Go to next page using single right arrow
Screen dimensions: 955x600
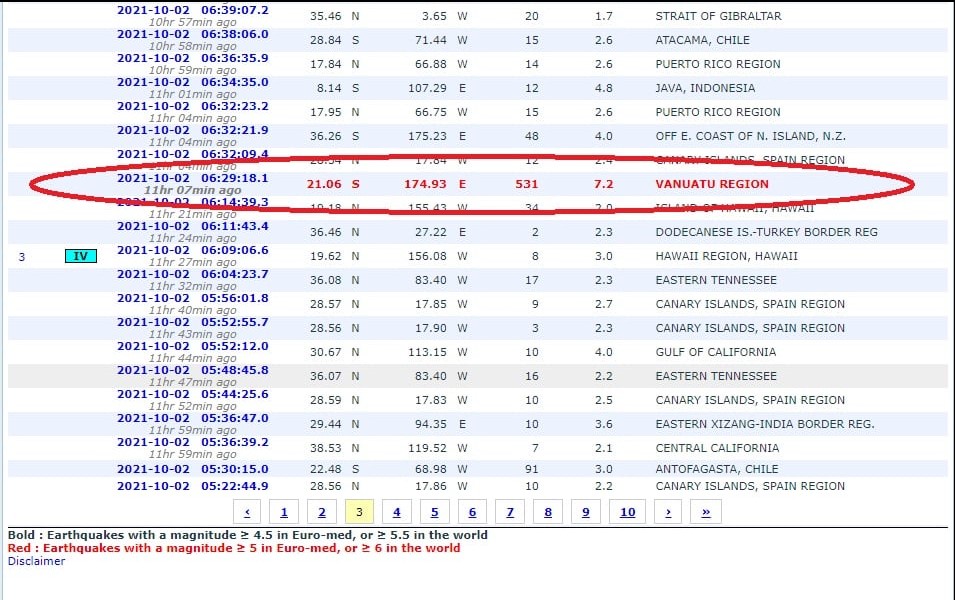click(x=669, y=512)
